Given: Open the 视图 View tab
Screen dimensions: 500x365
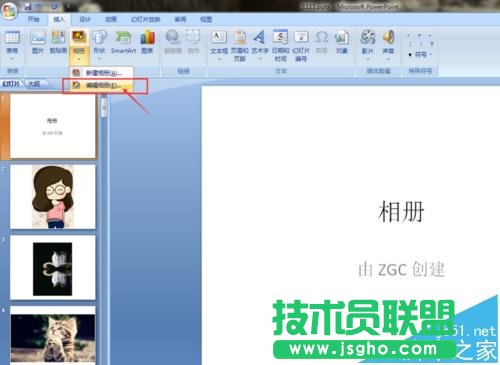Looking at the screenshot, I should pyautogui.click(x=206, y=19).
